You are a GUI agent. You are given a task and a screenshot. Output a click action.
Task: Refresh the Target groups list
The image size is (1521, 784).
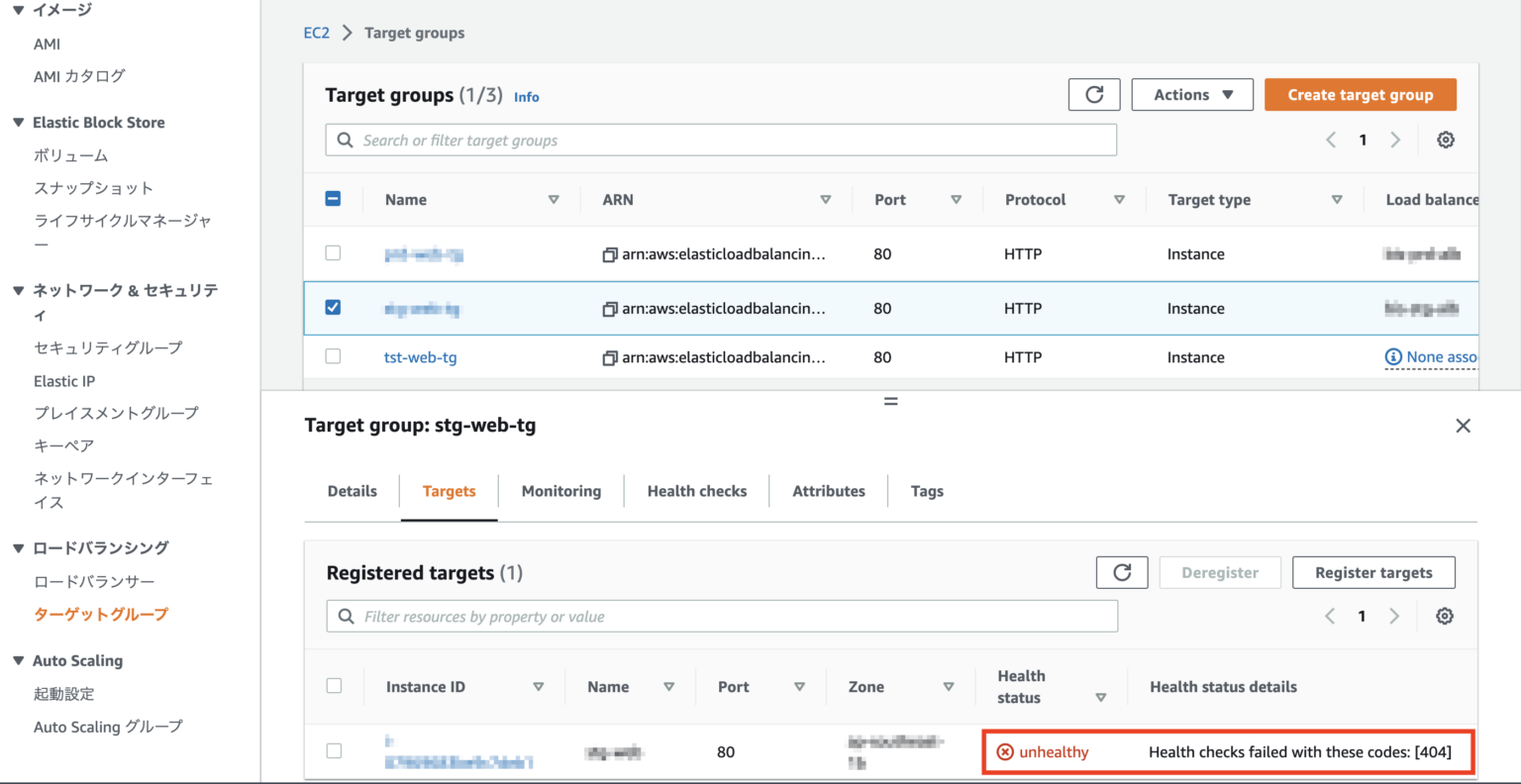pyautogui.click(x=1094, y=94)
